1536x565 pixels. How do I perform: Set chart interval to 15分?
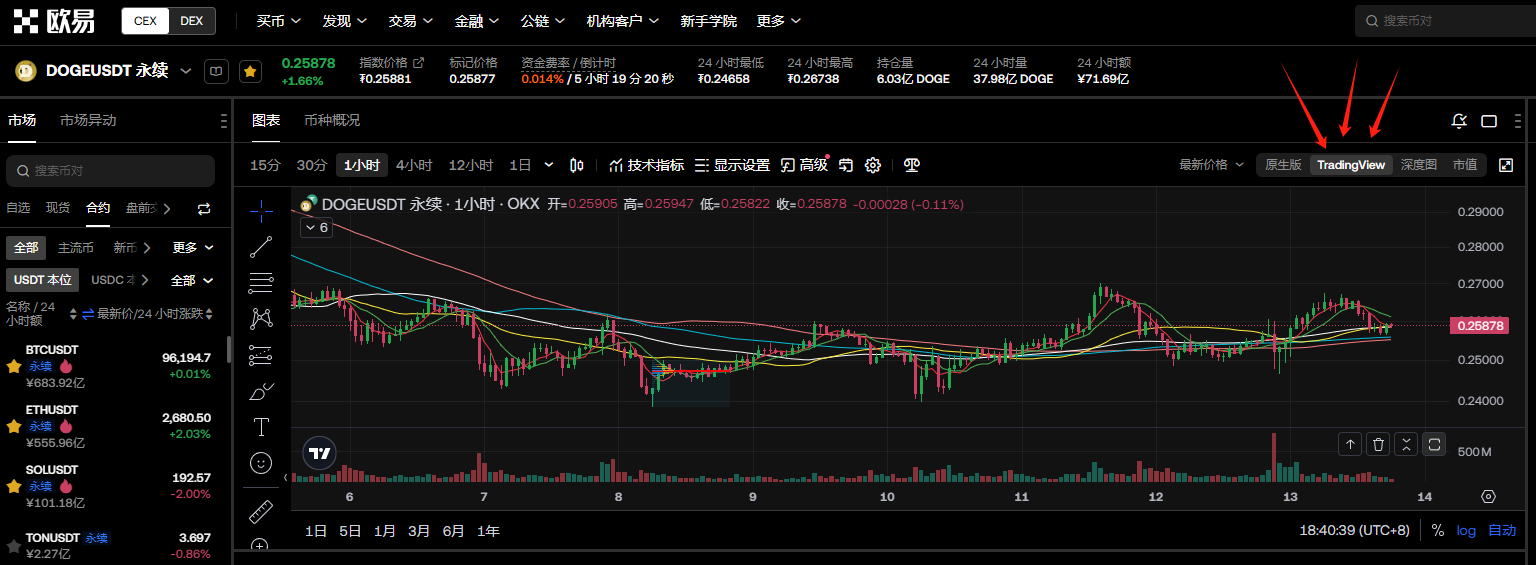click(265, 165)
